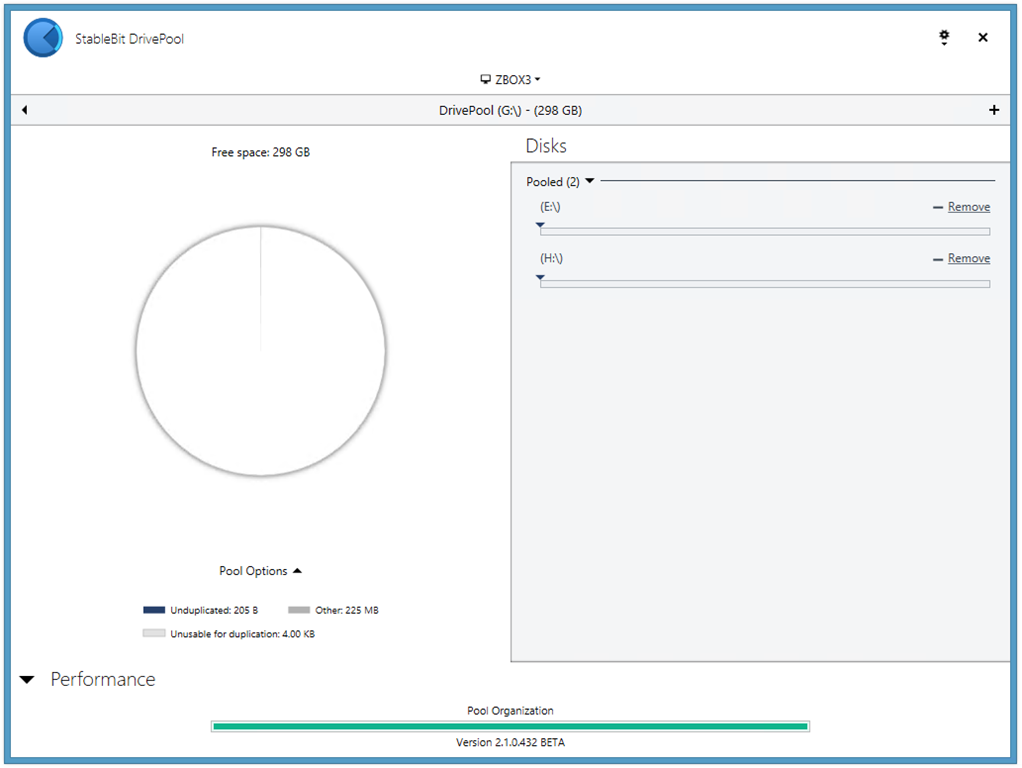
Task: Click the StableBit DrivePool title text
Action: tap(129, 38)
